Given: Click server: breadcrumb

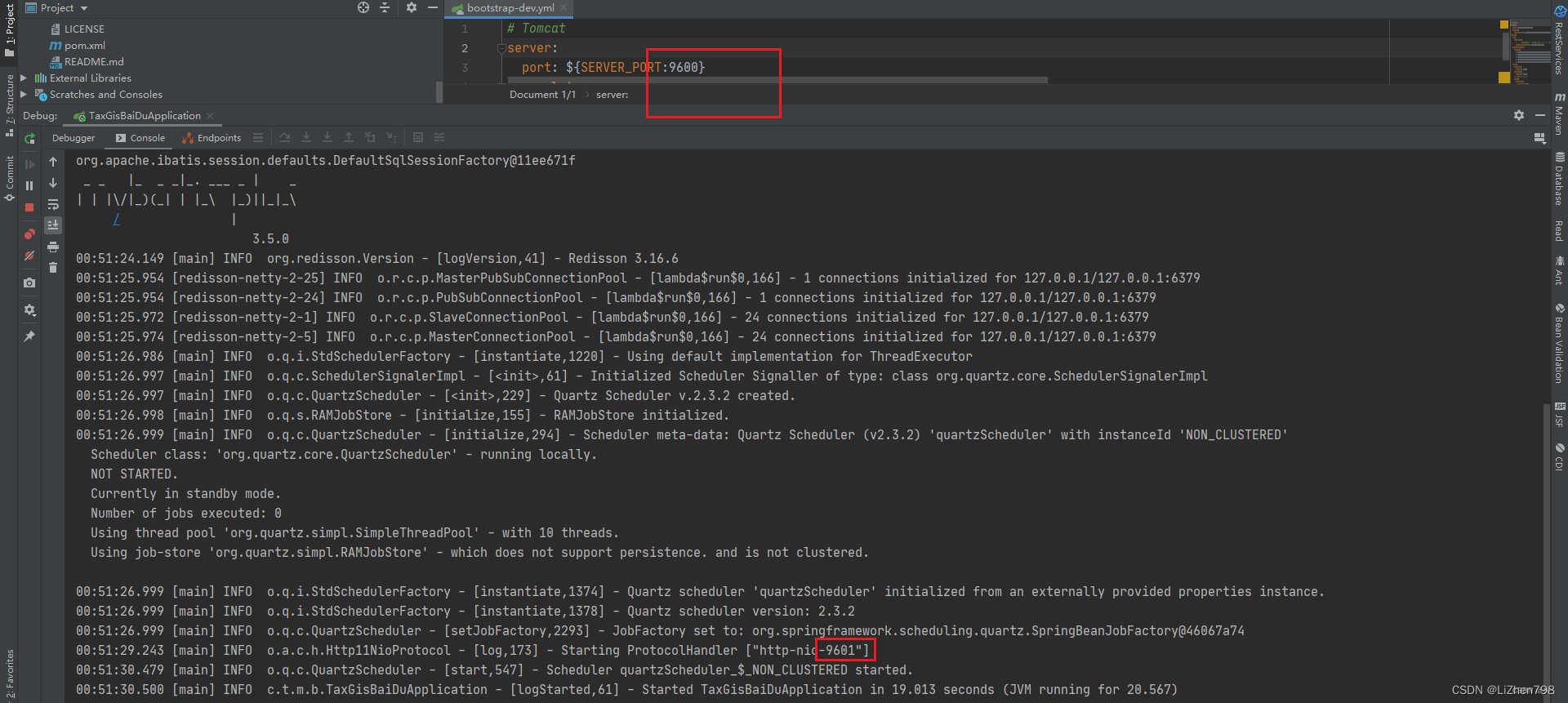Looking at the screenshot, I should click(x=612, y=95).
